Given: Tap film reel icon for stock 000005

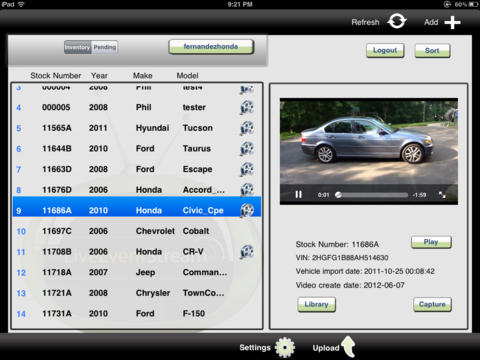Looking at the screenshot, I should pos(247,107).
